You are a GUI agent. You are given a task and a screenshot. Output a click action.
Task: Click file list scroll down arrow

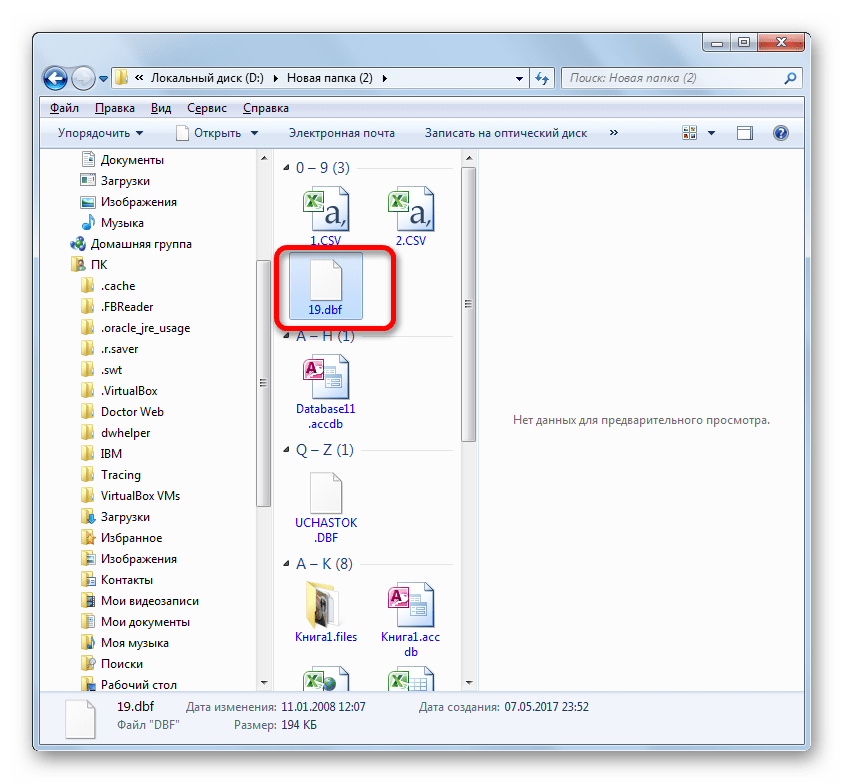tap(469, 683)
